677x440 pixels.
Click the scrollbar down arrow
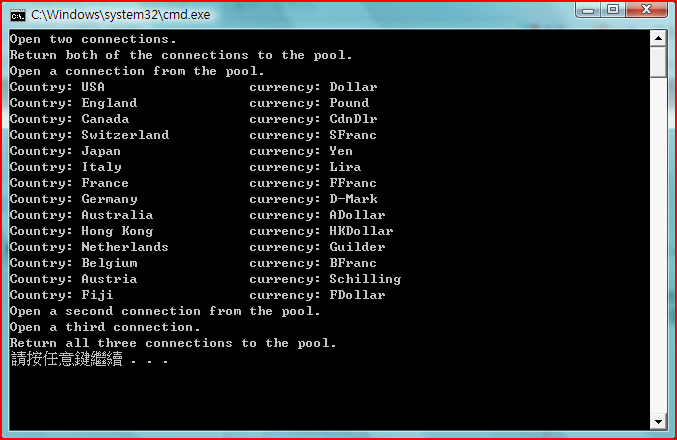pos(658,422)
